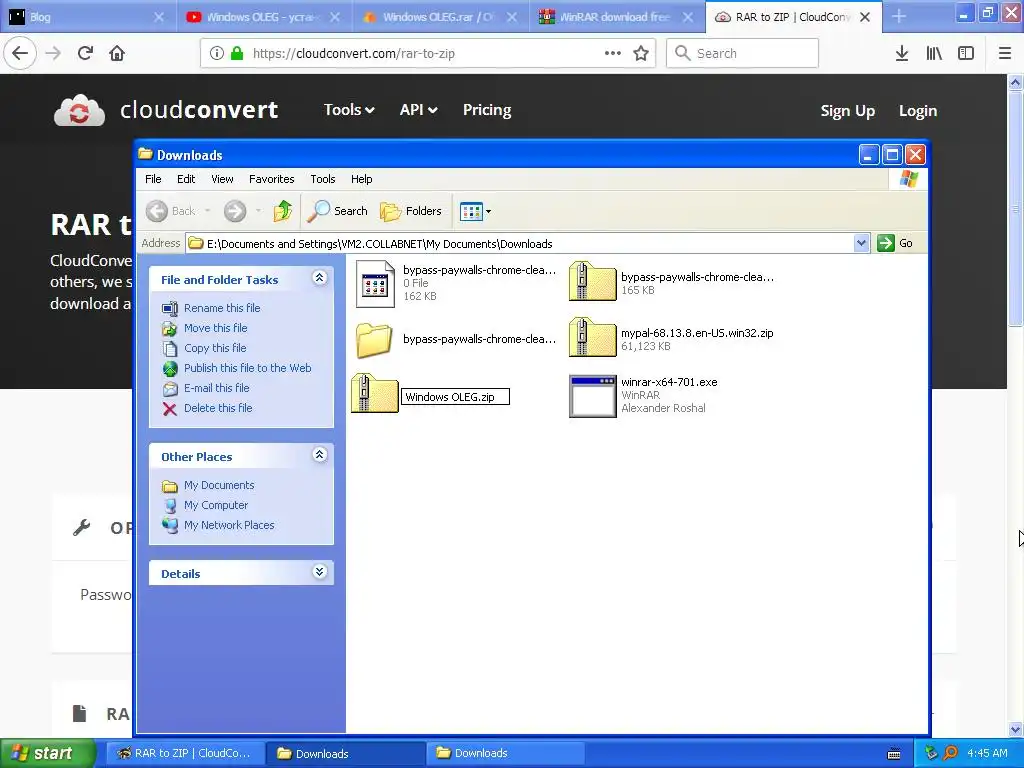Open Explorer address bar dropdown arrow
Screen dimensions: 1024x768
[x=861, y=243]
